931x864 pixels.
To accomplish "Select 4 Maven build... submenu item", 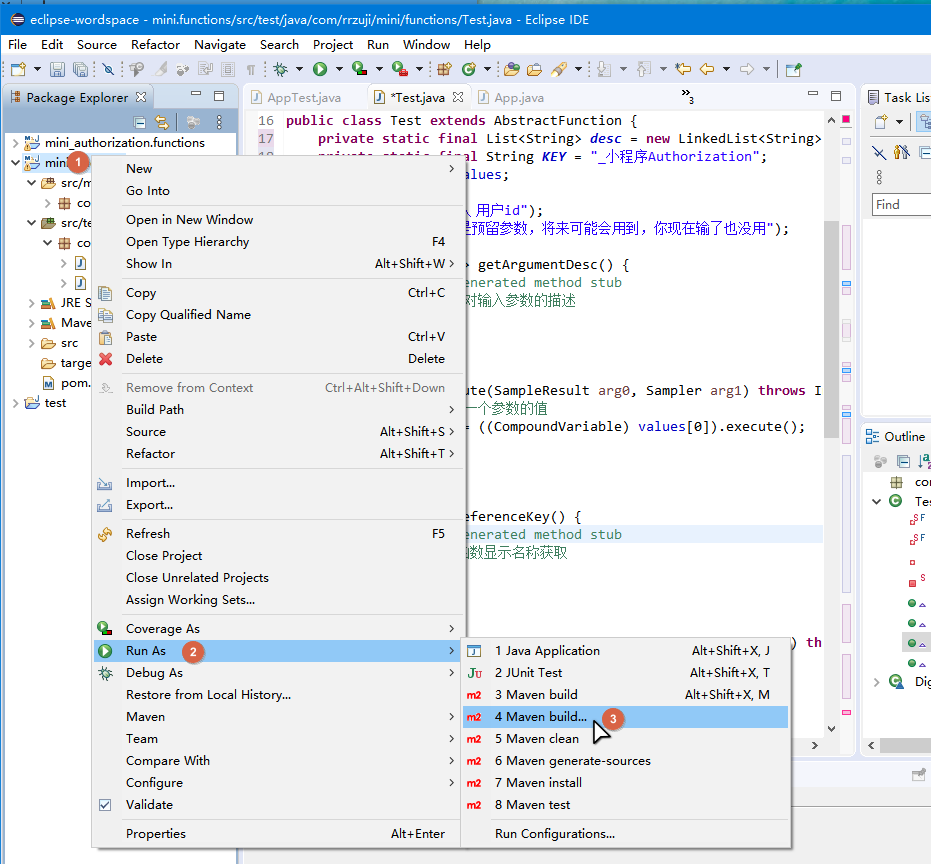I will pyautogui.click(x=625, y=717).
